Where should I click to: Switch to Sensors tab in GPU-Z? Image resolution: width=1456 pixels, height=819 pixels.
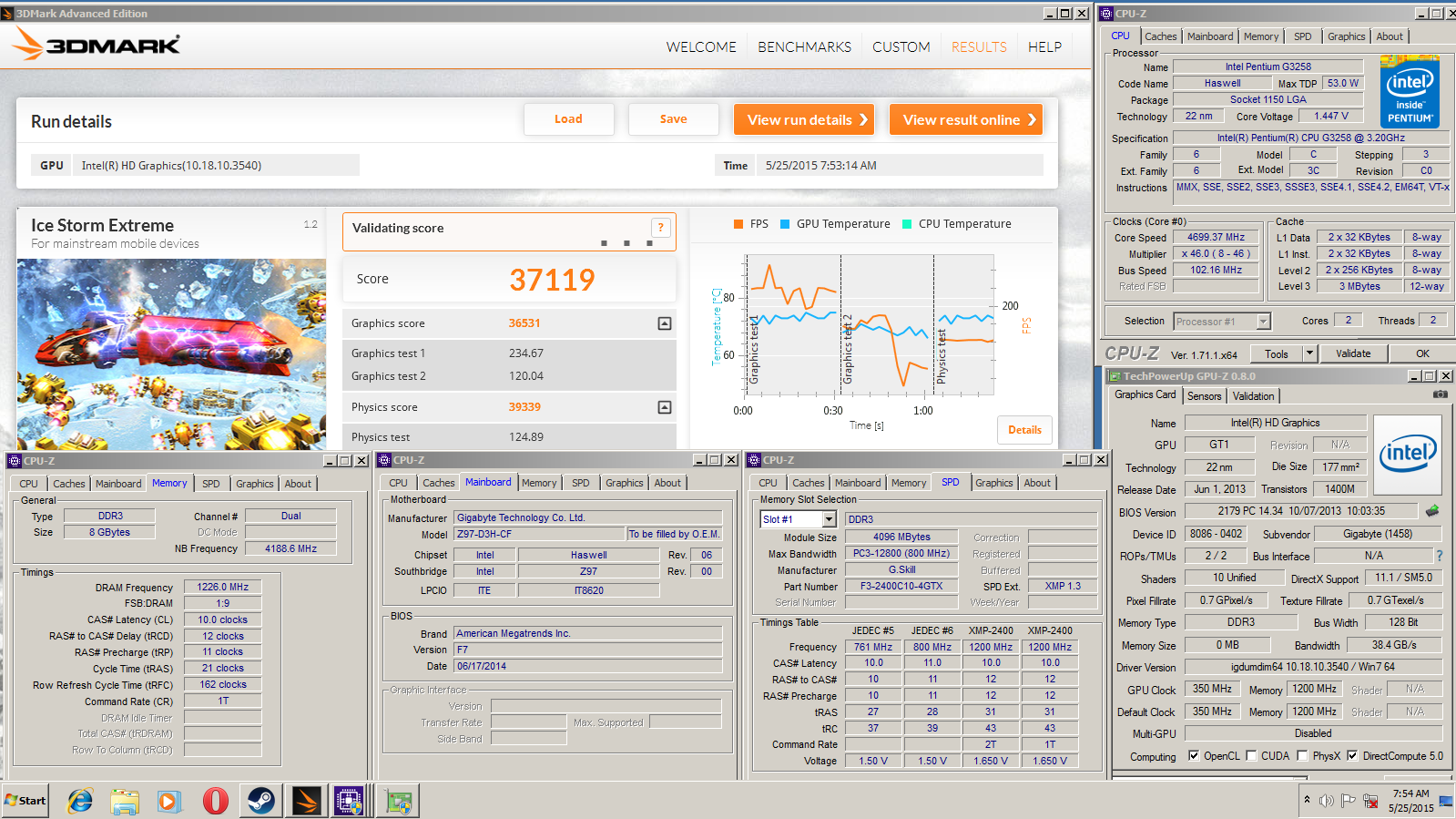pos(1204,396)
